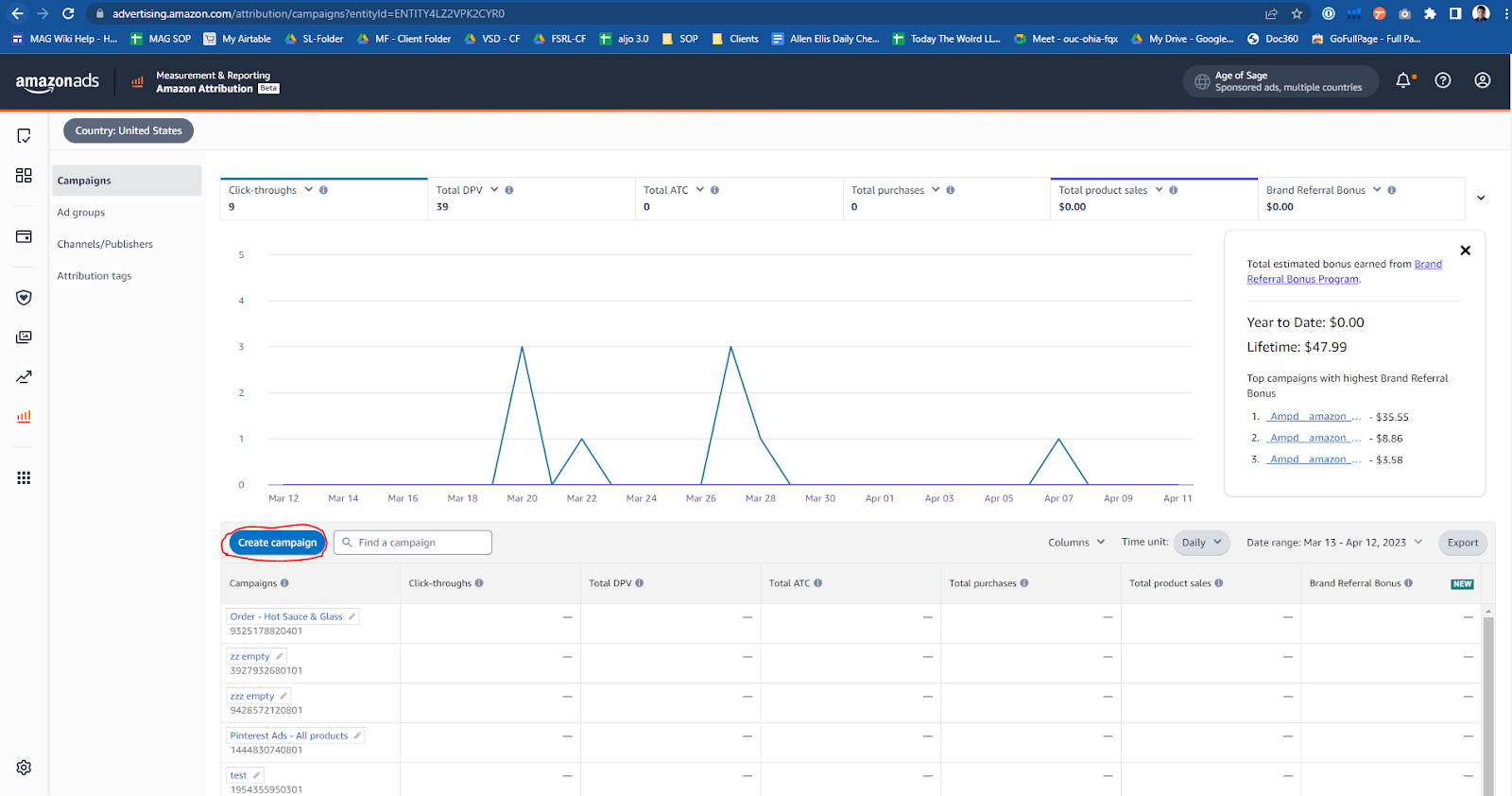The image size is (1512, 796).
Task: Click the info icon beside Total ATC metric card
Action: coord(714,190)
